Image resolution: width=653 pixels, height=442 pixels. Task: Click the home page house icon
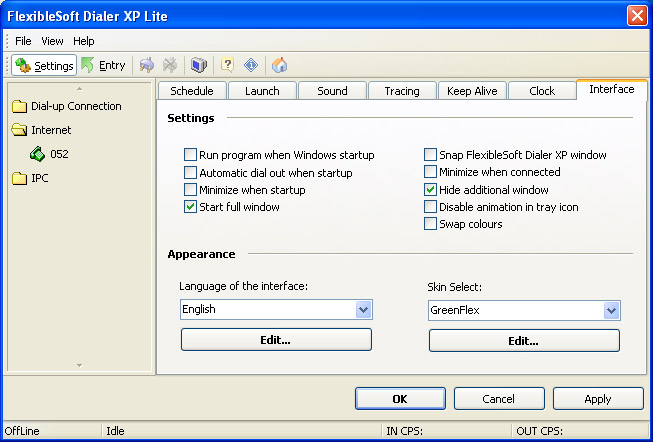(279, 65)
